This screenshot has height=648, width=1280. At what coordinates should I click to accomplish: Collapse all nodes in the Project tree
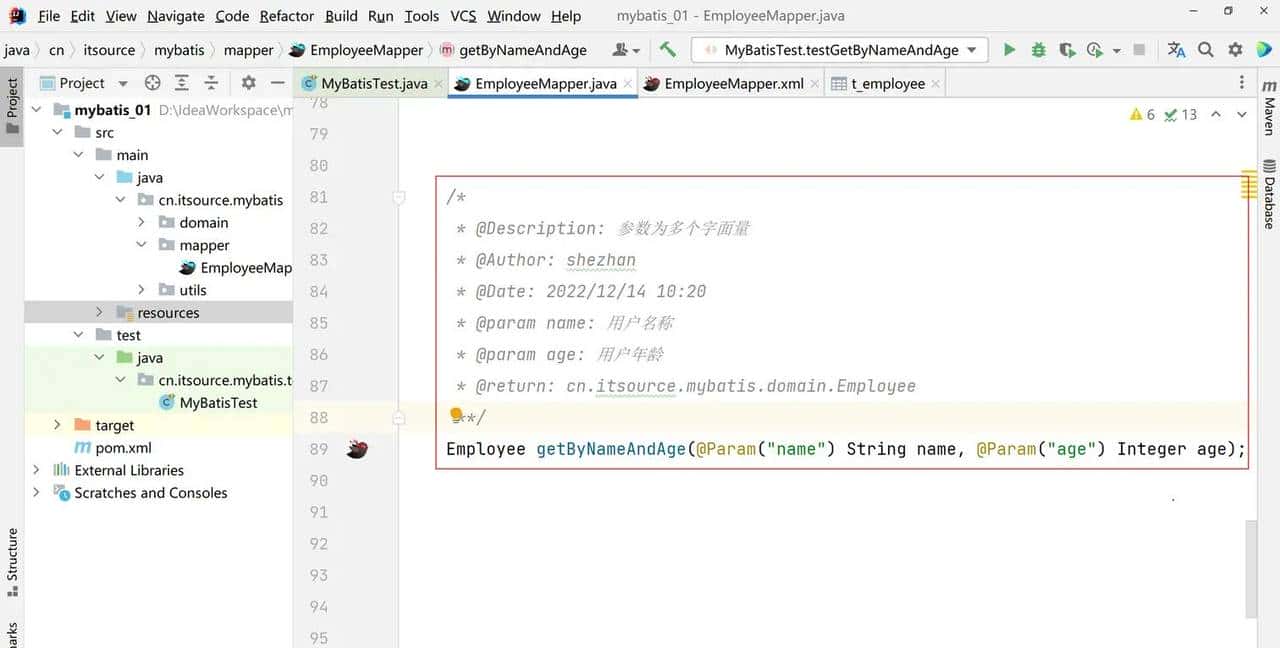coord(210,82)
